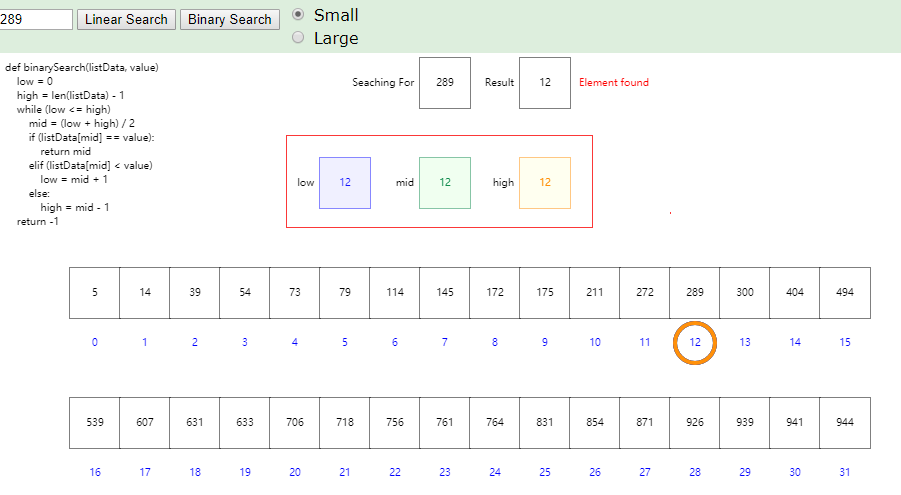The image size is (901, 495).
Task: Select array cell containing 79
Action: click(345, 293)
